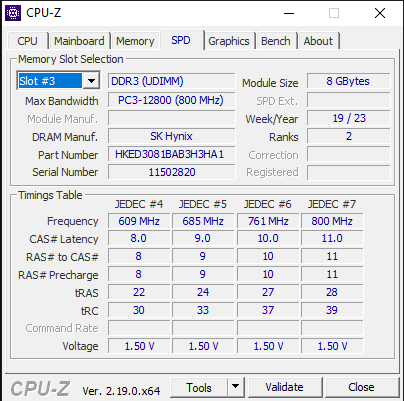Open the Bench tab
The height and width of the screenshot is (401, 404).
[276, 41]
